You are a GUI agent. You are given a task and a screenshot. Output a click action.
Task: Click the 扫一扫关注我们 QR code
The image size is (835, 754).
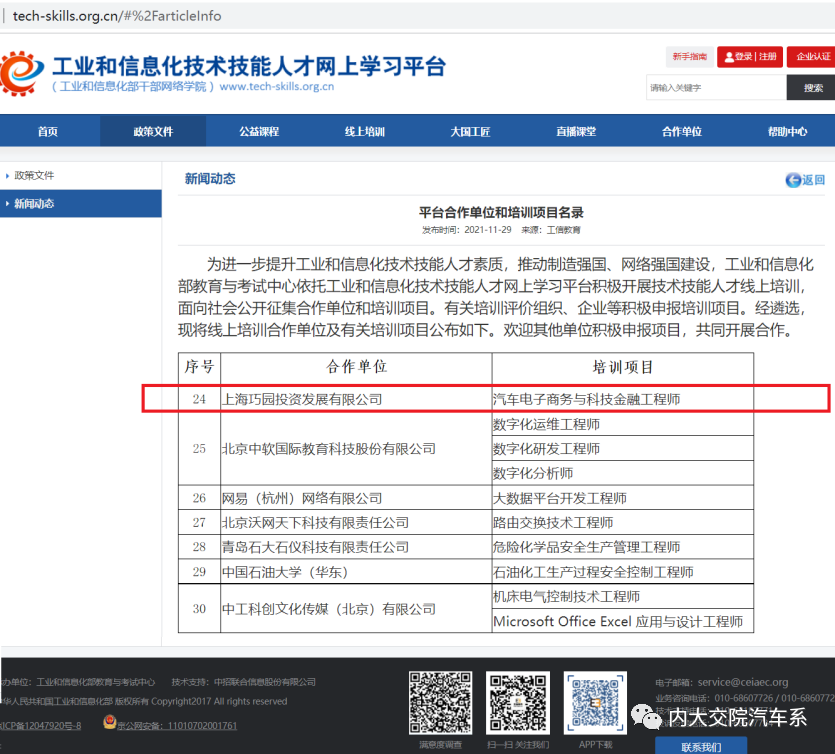coord(518,702)
